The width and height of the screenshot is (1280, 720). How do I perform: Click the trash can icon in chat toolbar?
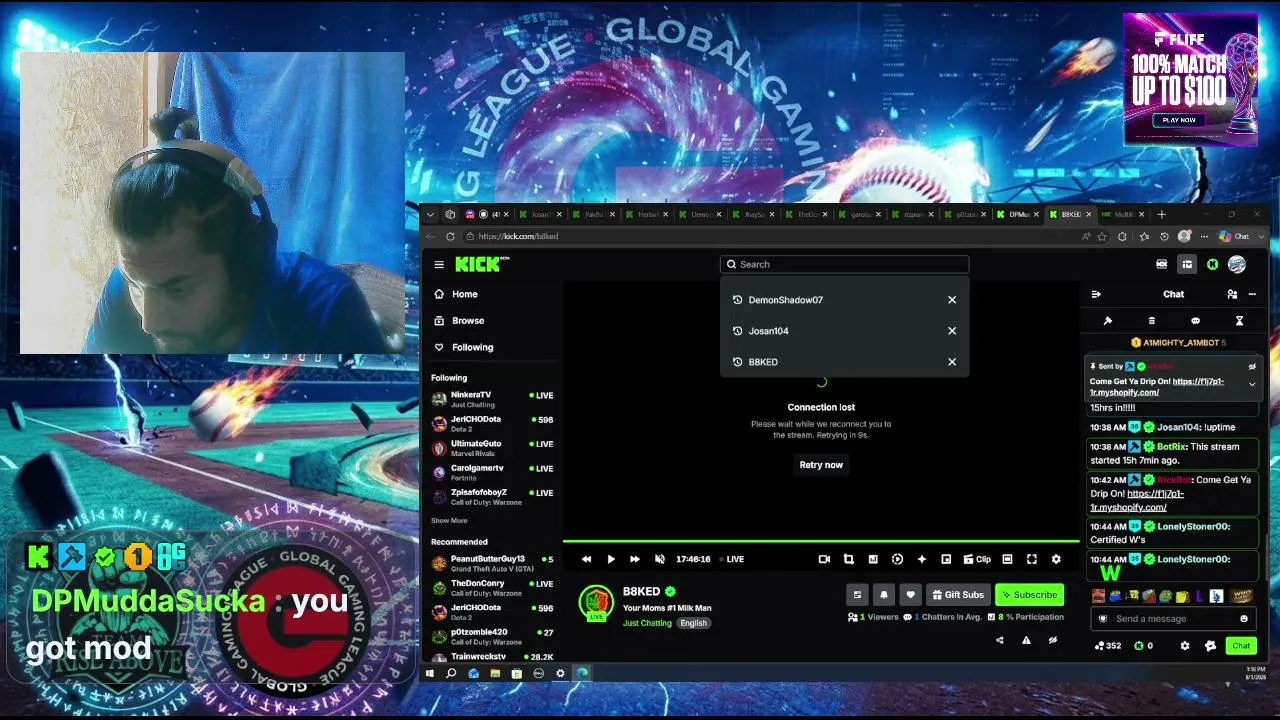tap(1151, 321)
